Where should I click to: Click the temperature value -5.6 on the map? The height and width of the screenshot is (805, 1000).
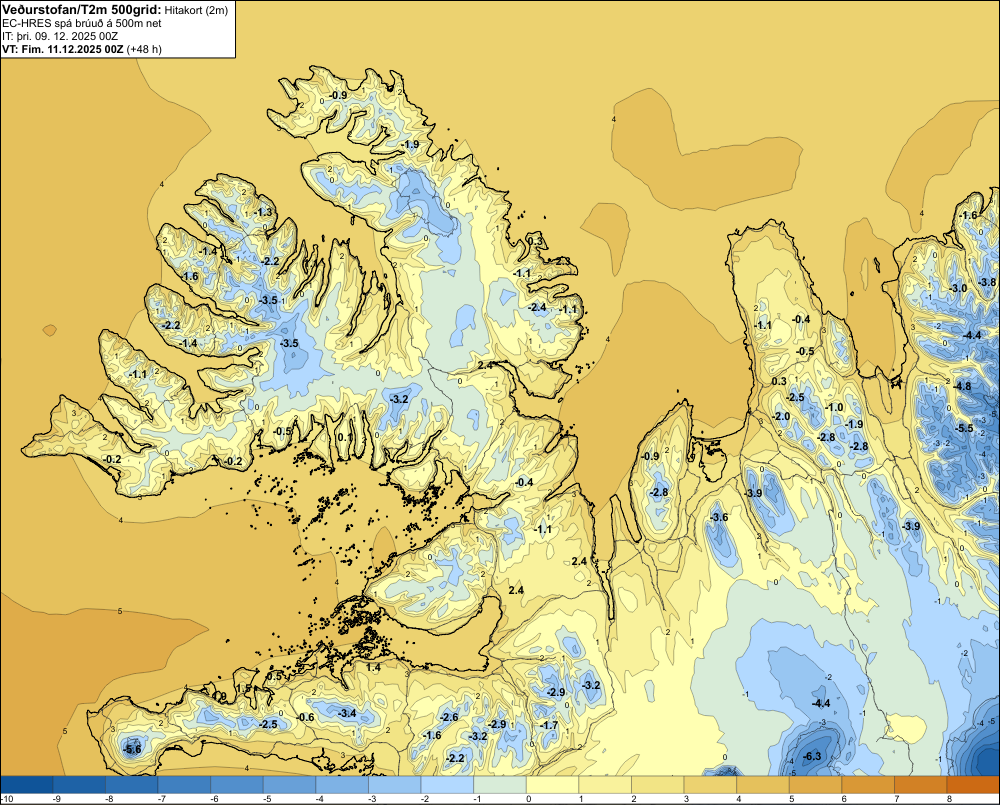(x=132, y=750)
